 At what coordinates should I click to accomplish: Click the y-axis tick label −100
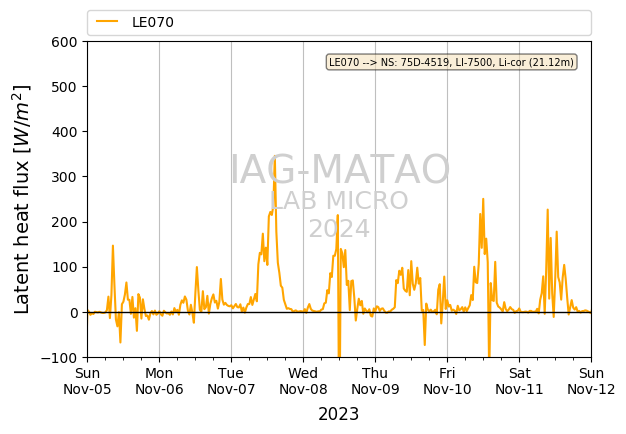(x=59, y=358)
